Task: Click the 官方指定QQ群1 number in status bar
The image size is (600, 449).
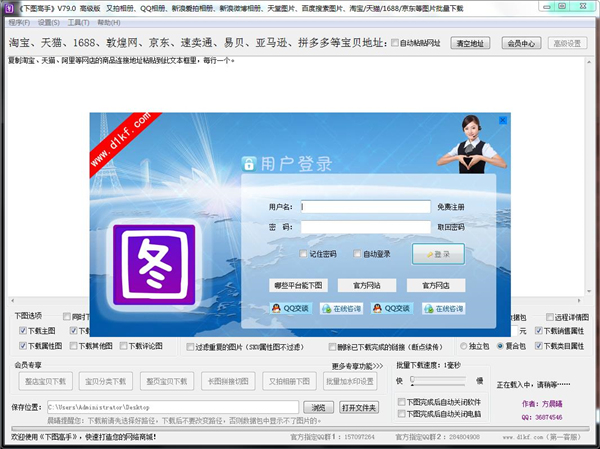Action: [359, 437]
